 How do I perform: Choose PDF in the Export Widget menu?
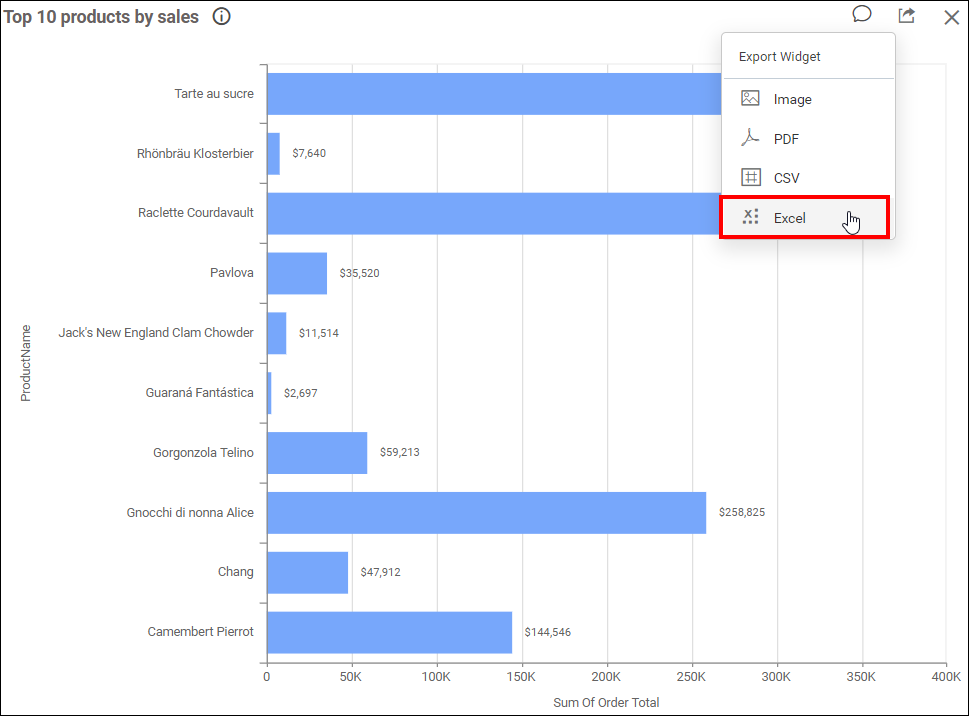pos(788,138)
